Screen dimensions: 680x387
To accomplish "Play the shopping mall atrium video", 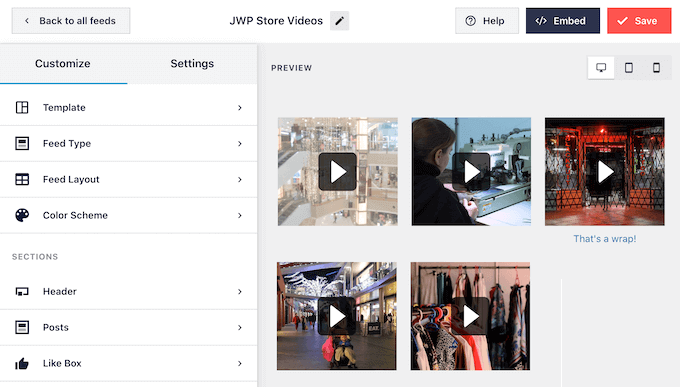I will [337, 172].
